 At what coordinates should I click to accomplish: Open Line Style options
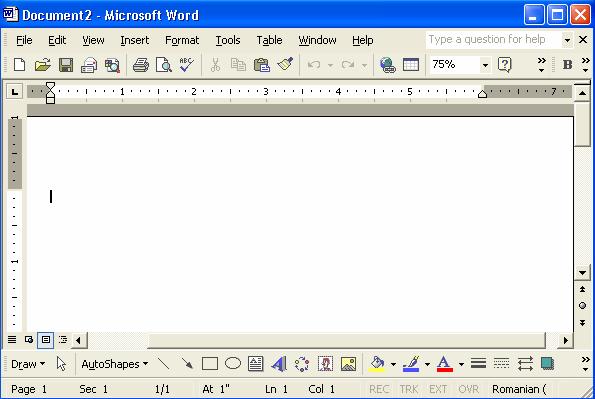tap(478, 364)
